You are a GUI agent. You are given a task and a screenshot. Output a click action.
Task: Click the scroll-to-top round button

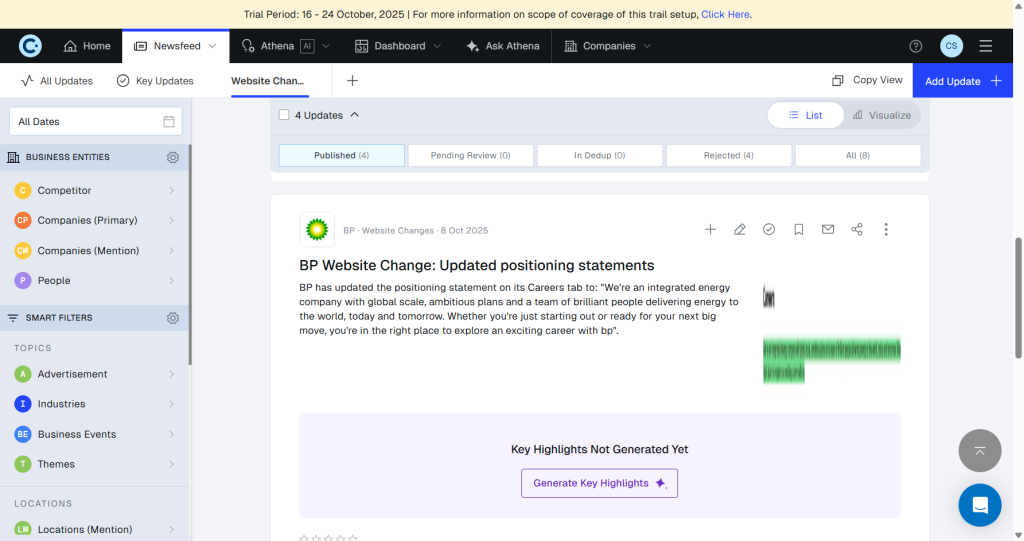tap(980, 450)
